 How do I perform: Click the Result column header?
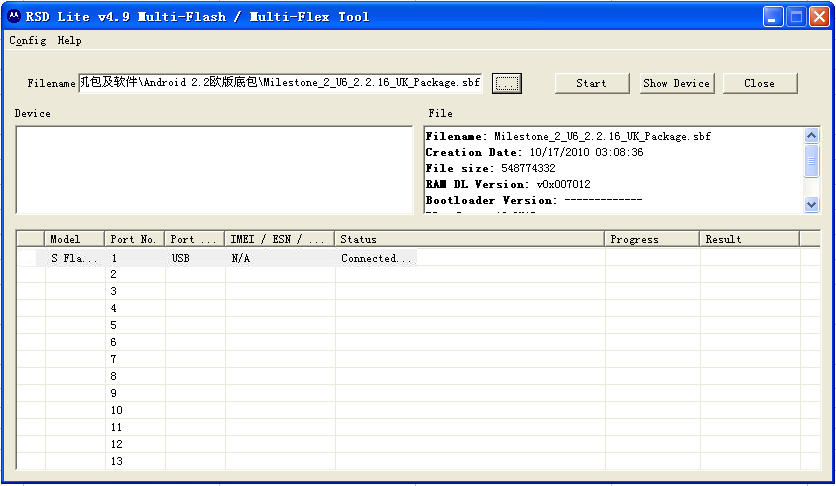tap(750, 239)
